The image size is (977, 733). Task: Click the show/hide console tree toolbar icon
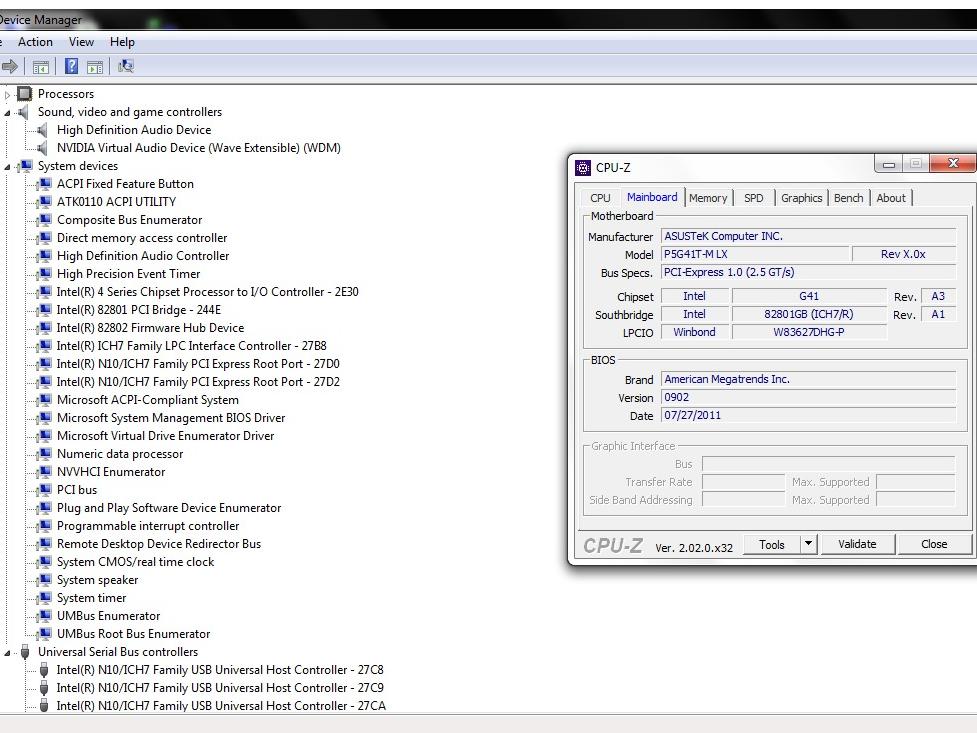click(41, 67)
